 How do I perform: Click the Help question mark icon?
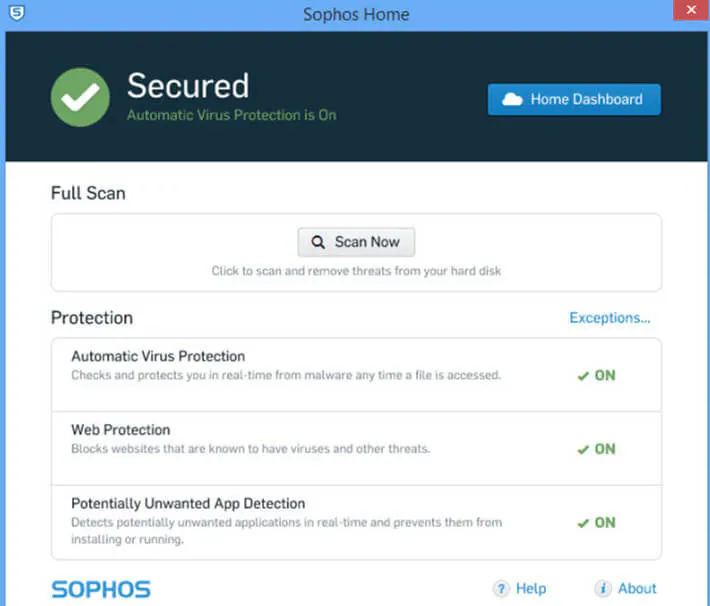pos(500,589)
